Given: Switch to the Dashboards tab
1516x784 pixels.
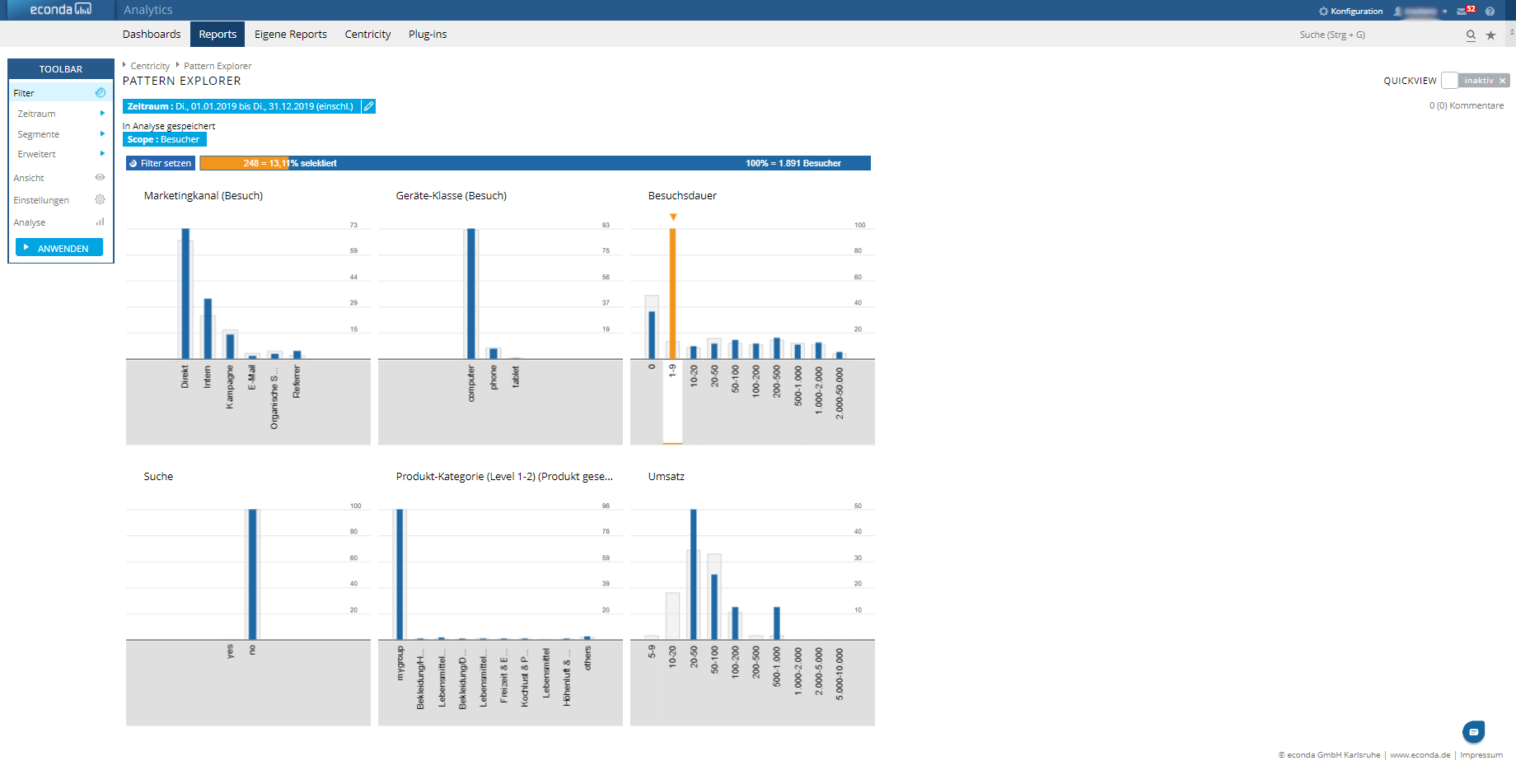Looking at the screenshot, I should coord(152,34).
